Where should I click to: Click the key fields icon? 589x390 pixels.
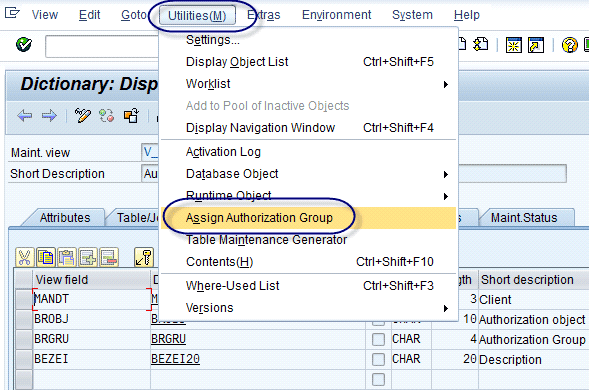pos(144,257)
